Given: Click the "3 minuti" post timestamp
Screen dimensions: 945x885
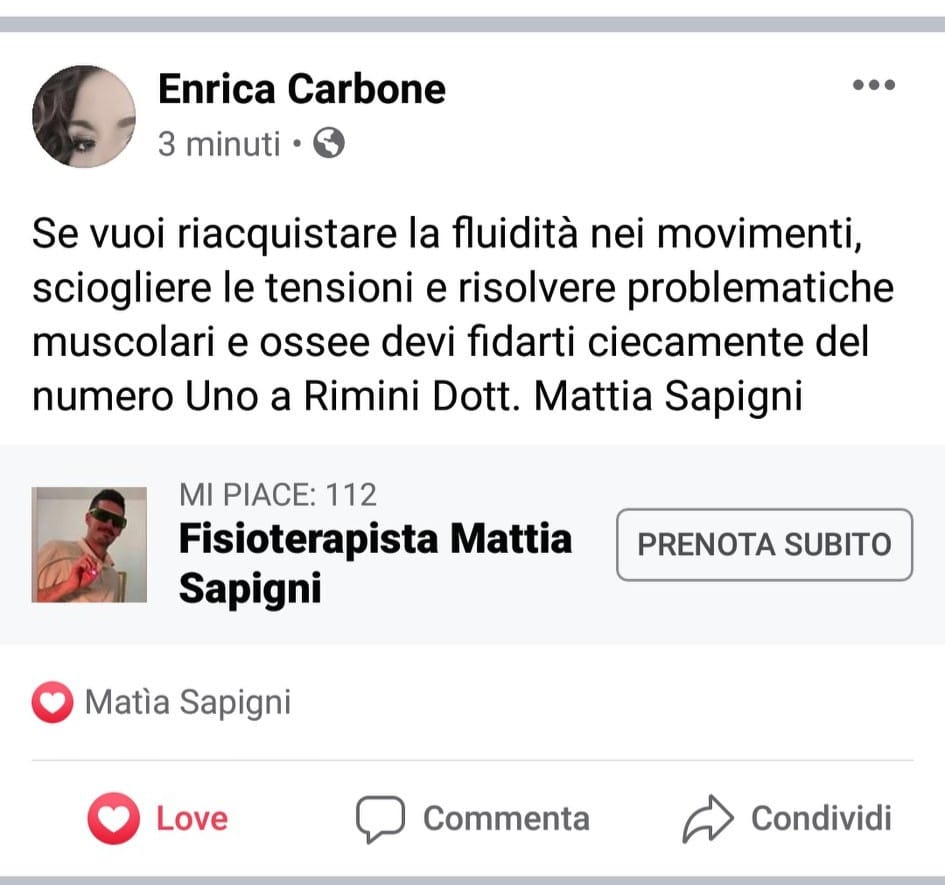Looking at the screenshot, I should (219, 145).
